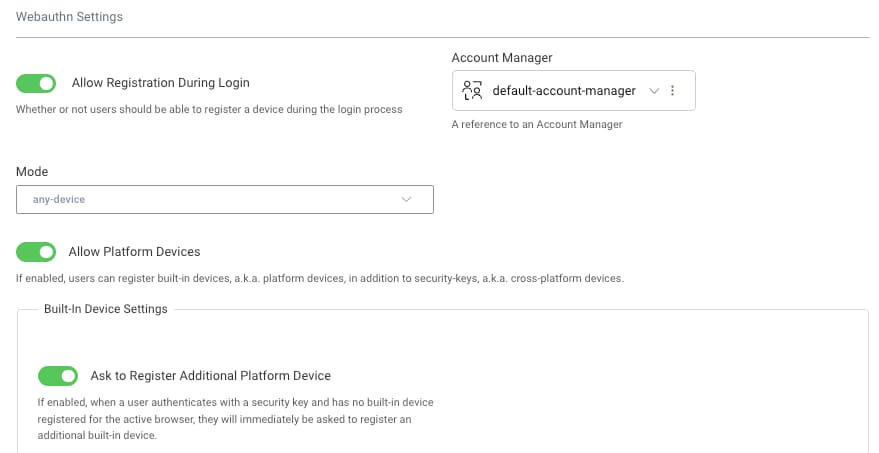Open the three-dot menu beside default-account-manager
879x453 pixels.
[672, 90]
